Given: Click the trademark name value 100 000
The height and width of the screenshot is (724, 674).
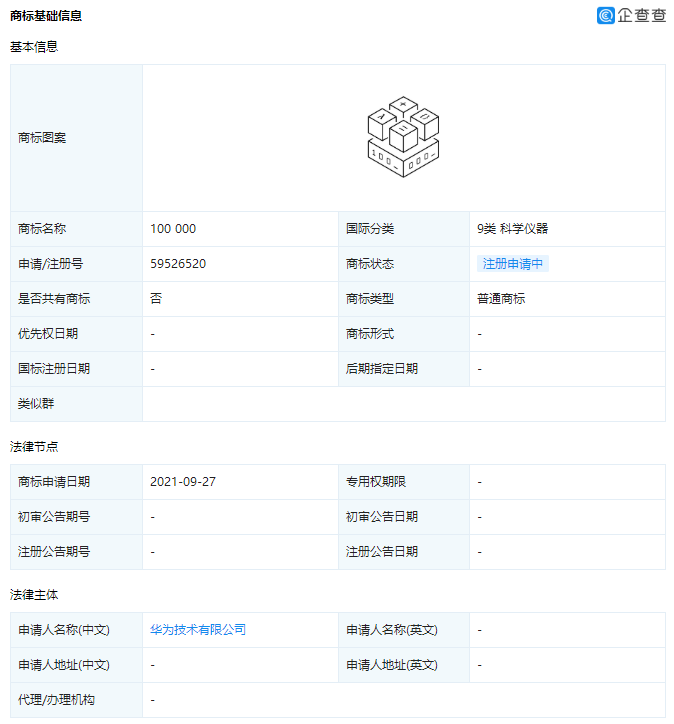Looking at the screenshot, I should pos(173,229).
